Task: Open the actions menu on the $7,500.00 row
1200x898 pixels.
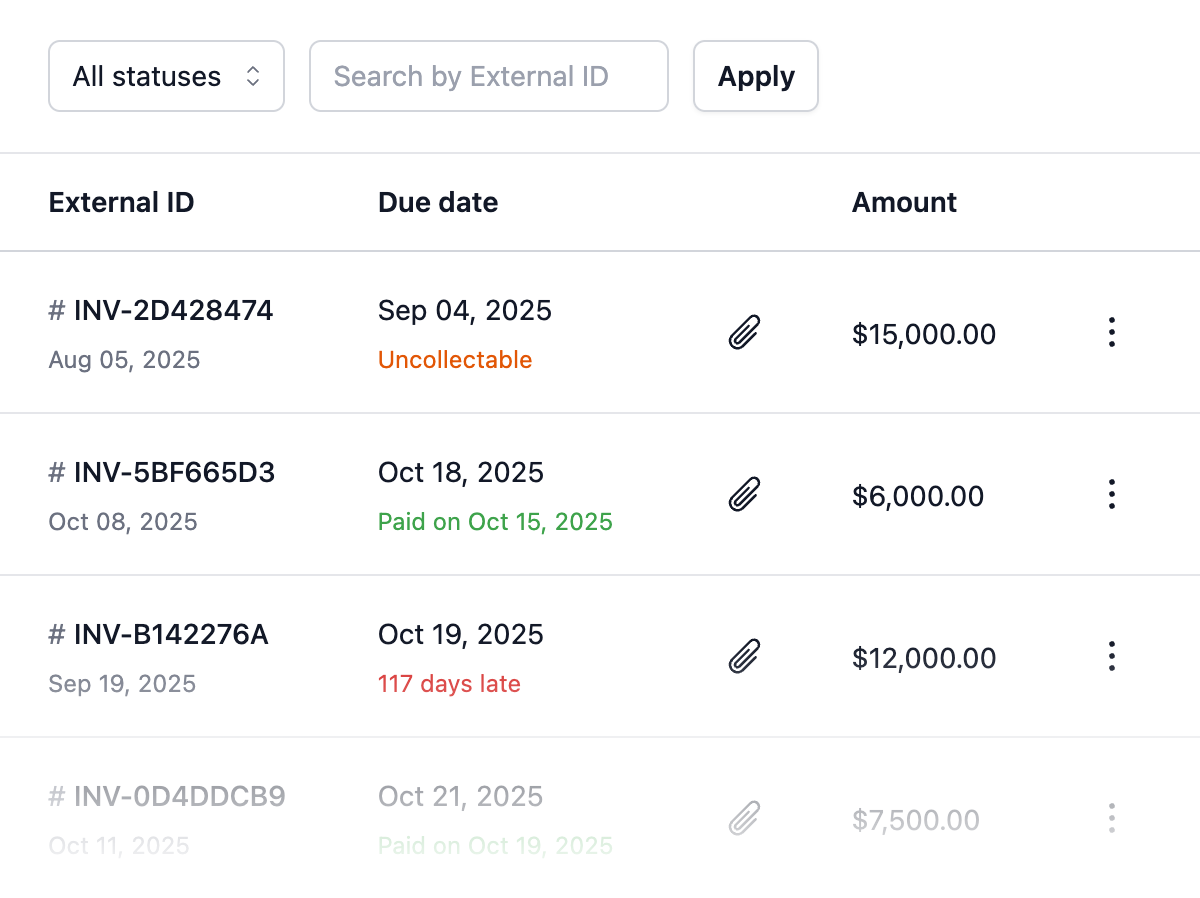Action: coord(1111,818)
